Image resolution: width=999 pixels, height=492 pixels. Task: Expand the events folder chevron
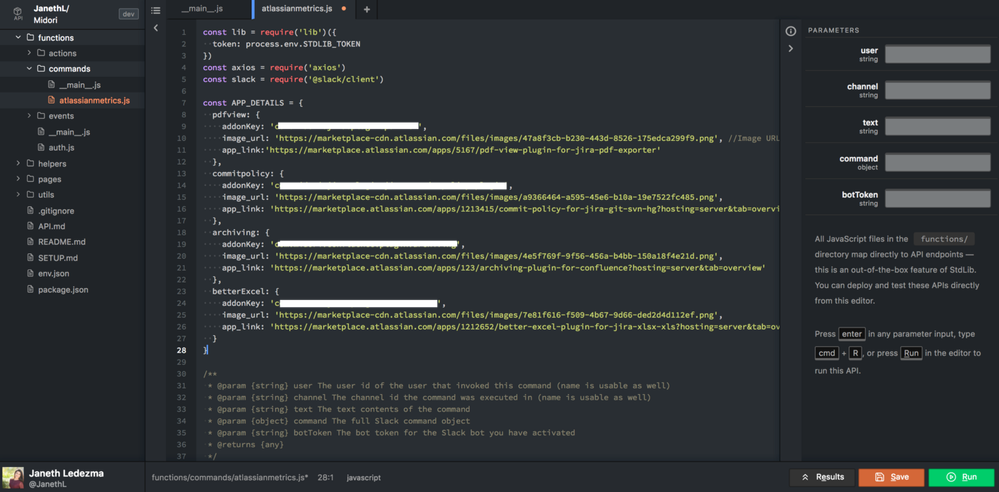click(x=29, y=116)
